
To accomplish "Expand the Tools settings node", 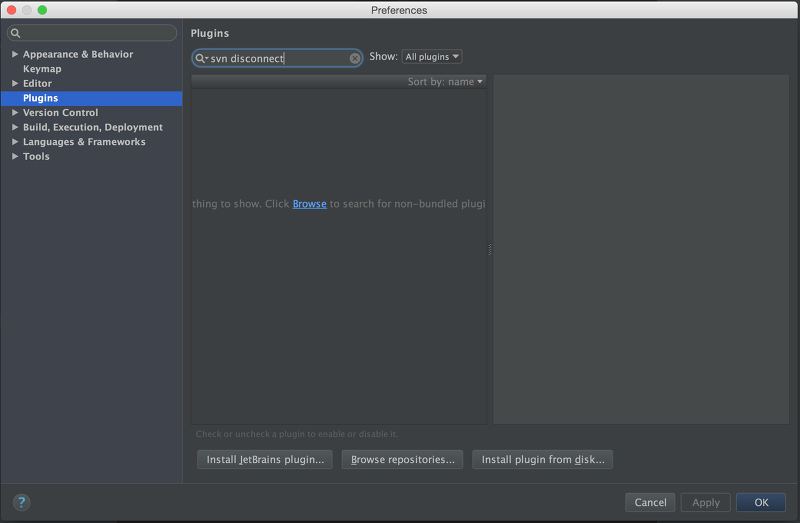I will click(15, 156).
